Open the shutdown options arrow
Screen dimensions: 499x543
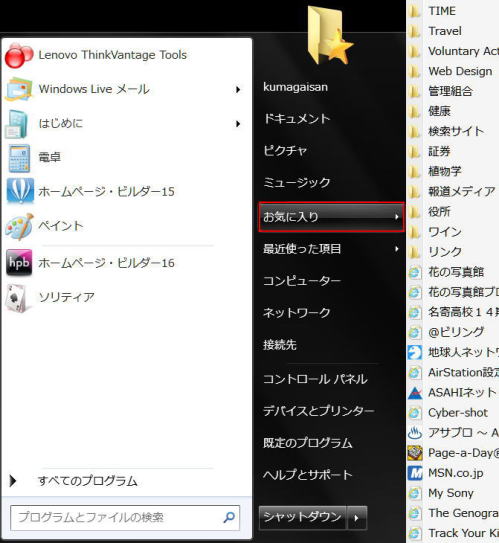(x=357, y=518)
